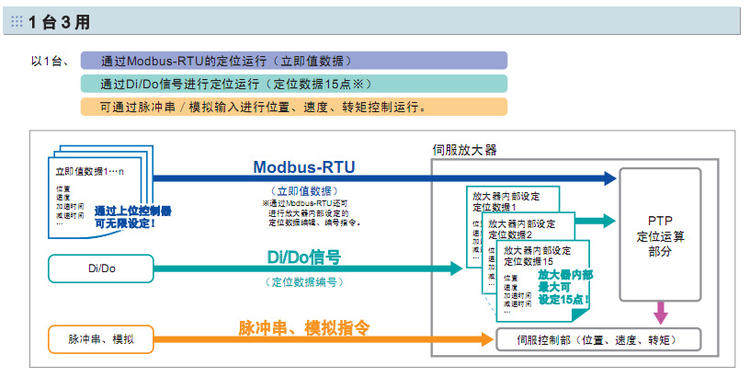Select the orange 脉冲串/模拟输入 control bar

[294, 107]
